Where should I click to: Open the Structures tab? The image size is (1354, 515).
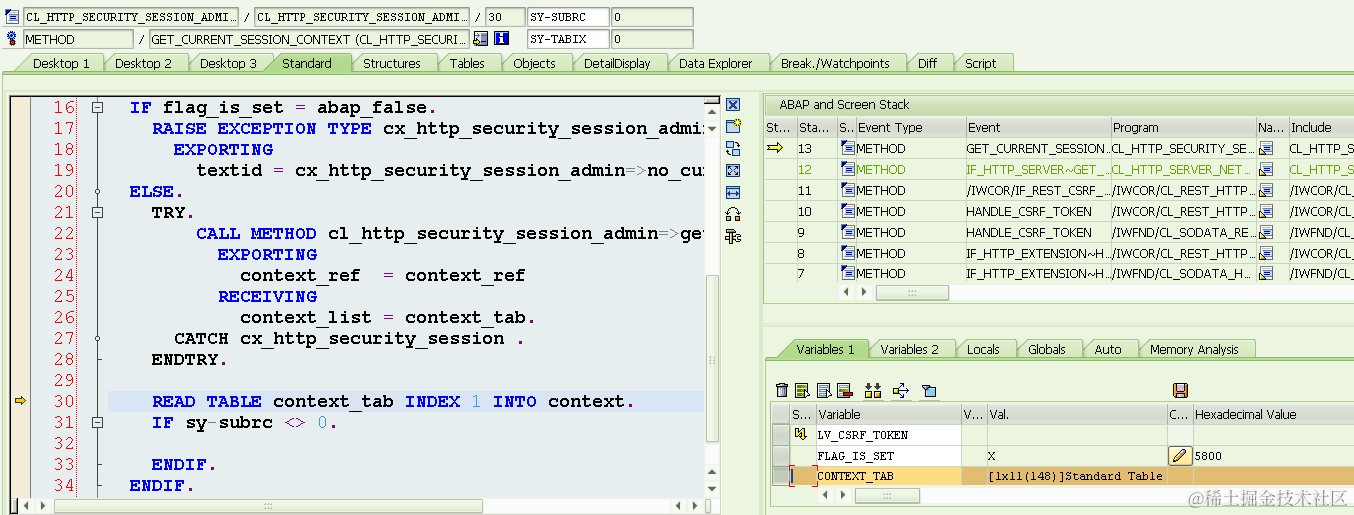[391, 63]
